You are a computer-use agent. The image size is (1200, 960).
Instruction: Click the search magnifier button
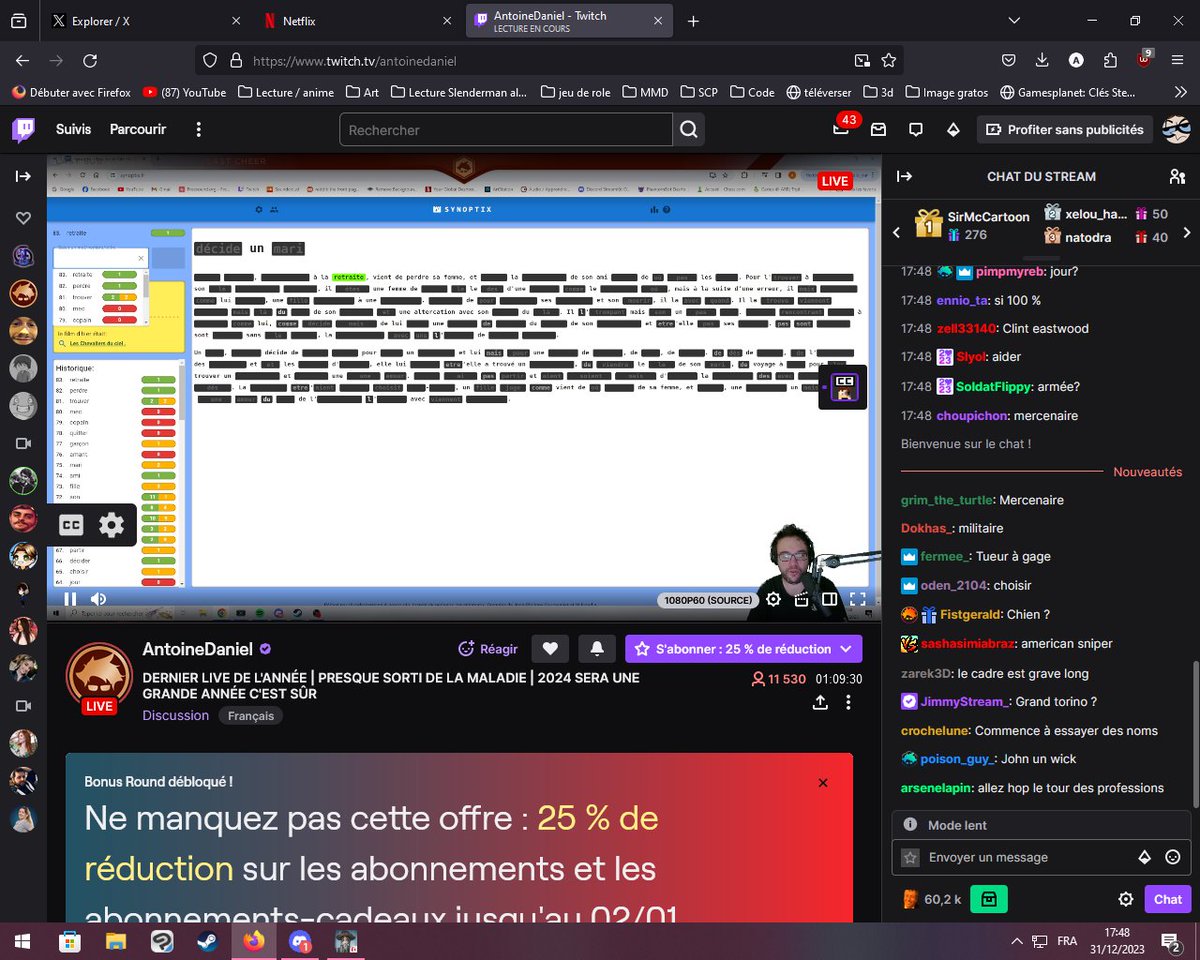(688, 130)
